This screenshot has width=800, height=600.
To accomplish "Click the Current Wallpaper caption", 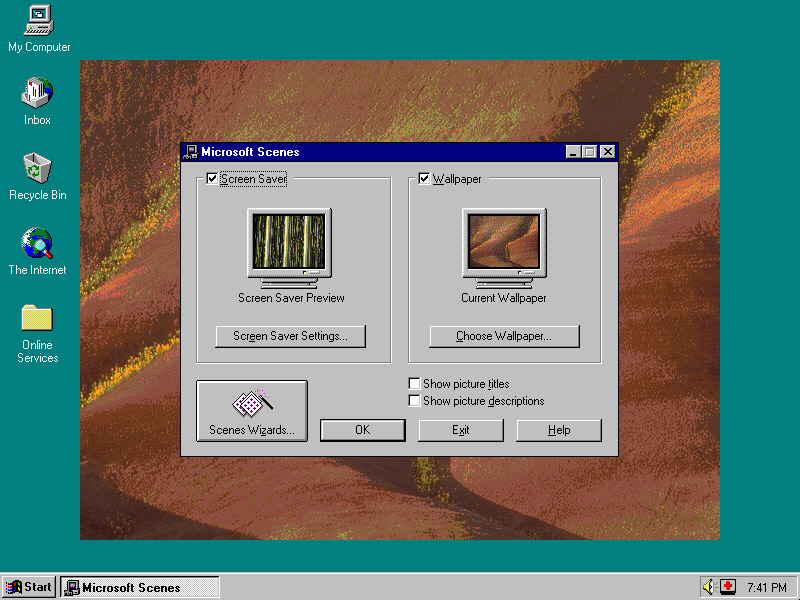I will 504,298.
